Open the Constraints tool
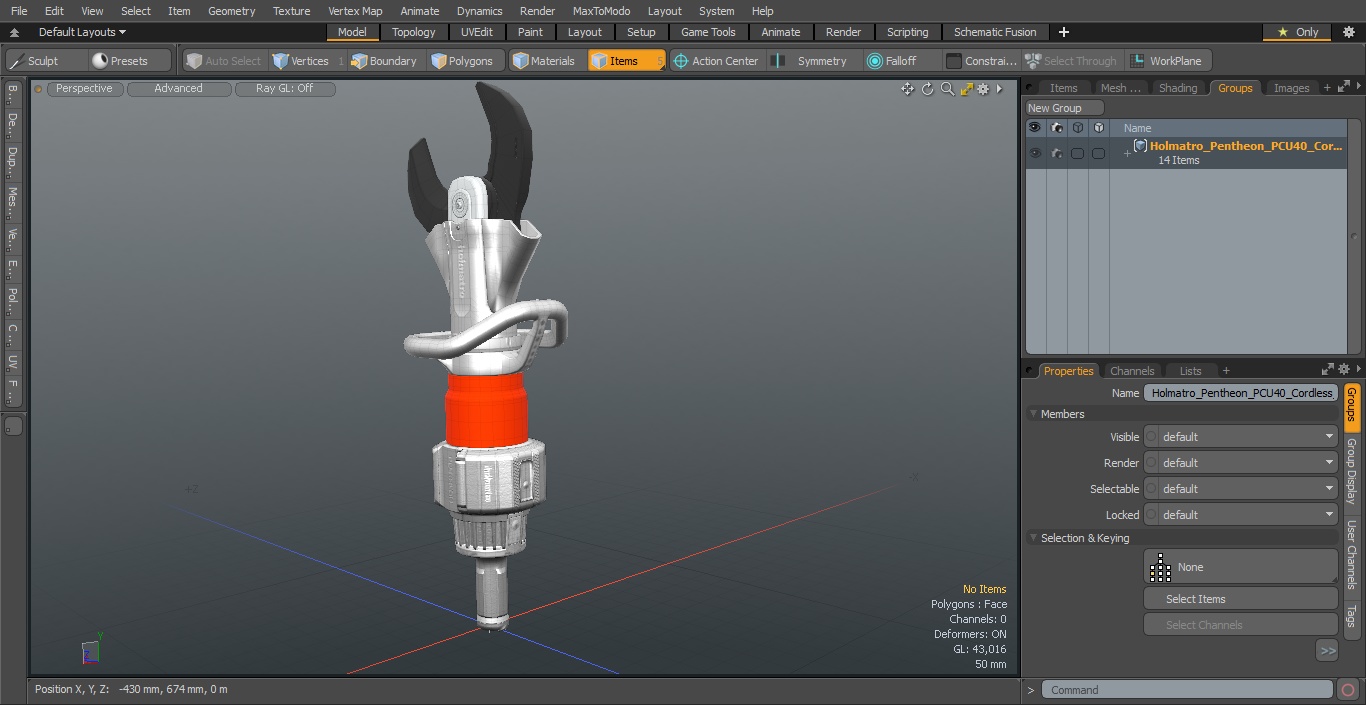The width and height of the screenshot is (1366, 705). pos(982,61)
